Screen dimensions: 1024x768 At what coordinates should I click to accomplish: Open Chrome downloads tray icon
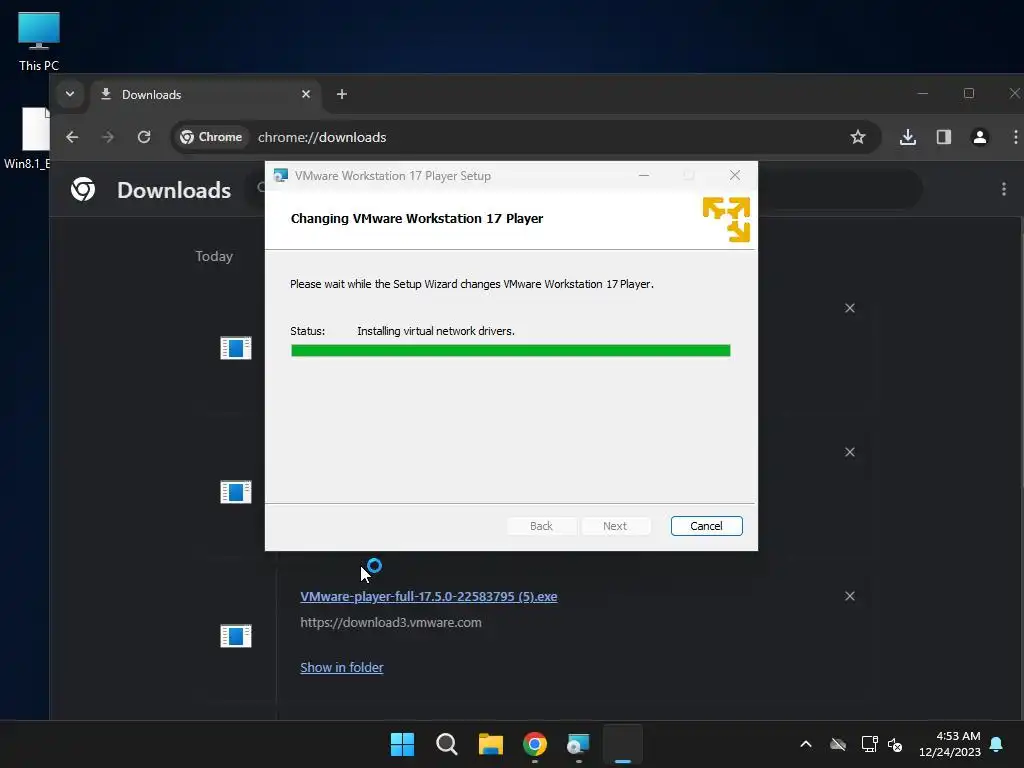click(907, 137)
